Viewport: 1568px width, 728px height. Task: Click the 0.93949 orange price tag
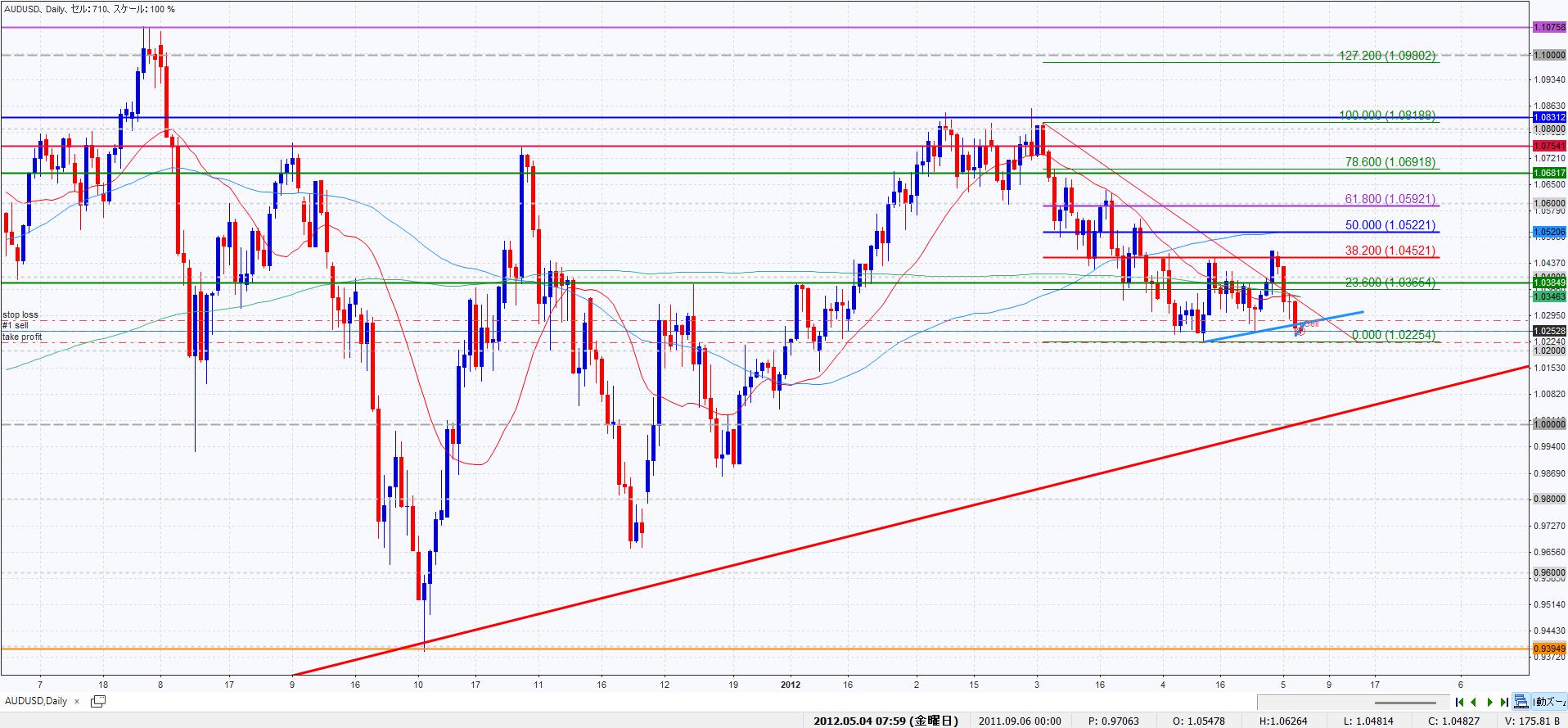(1548, 649)
